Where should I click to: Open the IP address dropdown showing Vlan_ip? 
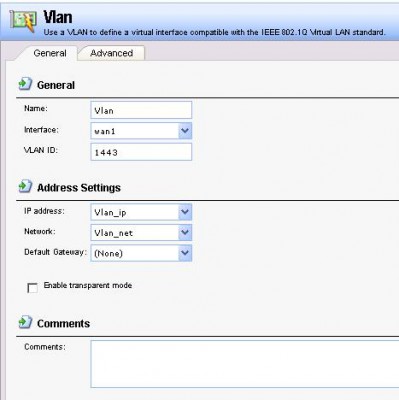coord(141,212)
